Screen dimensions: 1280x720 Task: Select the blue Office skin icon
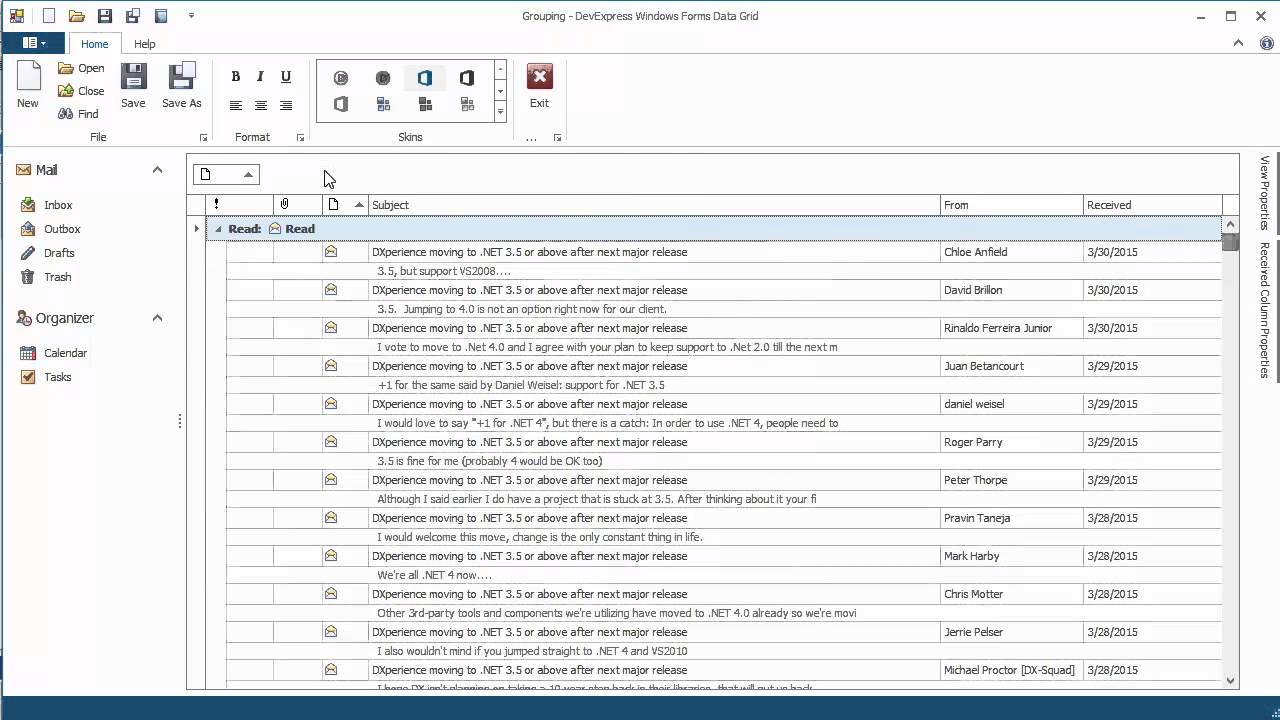click(x=425, y=78)
